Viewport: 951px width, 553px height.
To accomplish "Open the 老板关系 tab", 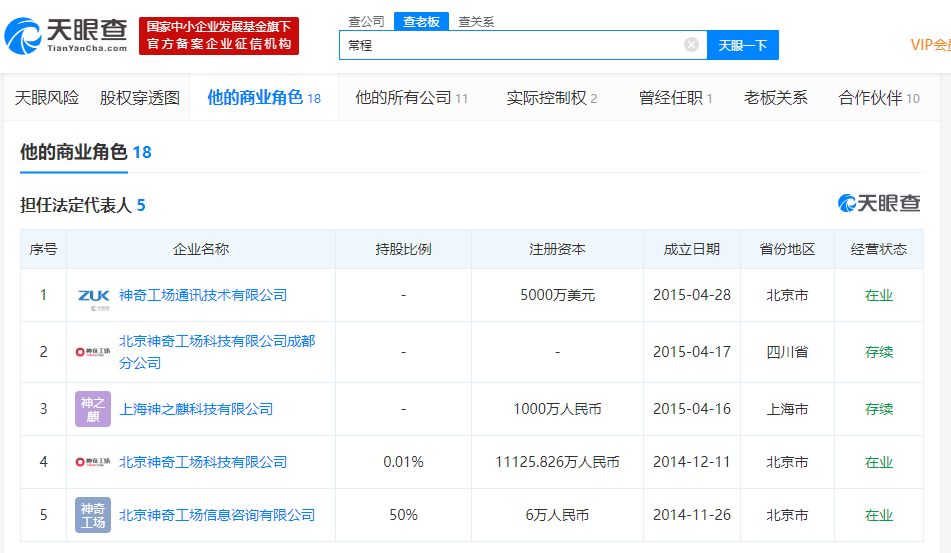I will [776, 98].
